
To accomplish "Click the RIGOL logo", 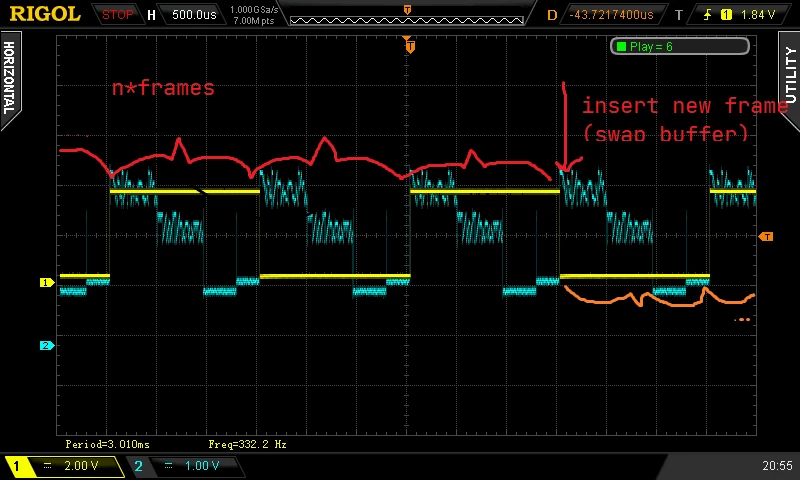I will pyautogui.click(x=45, y=14).
